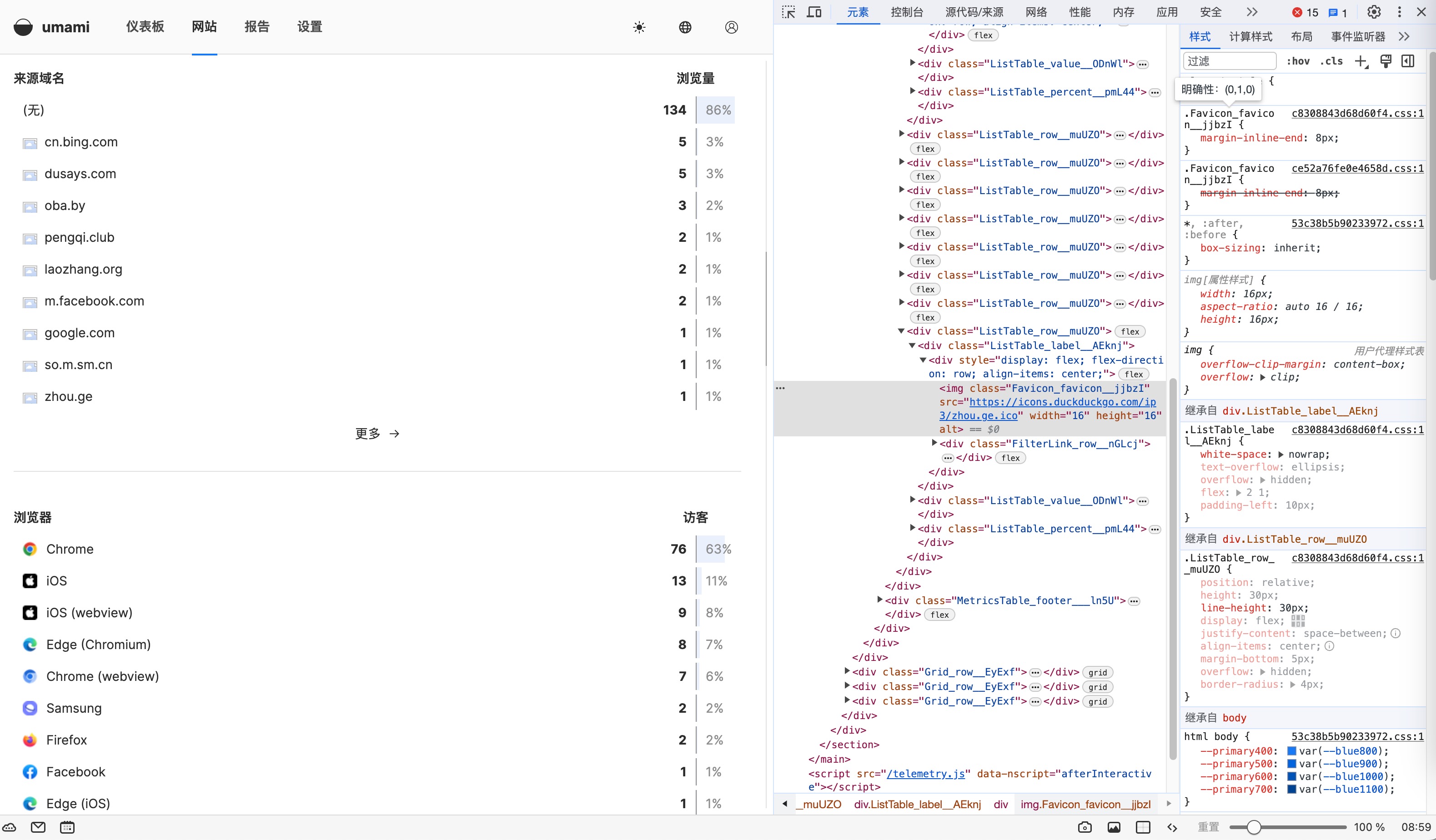Viewport: 1436px width, 840px height.
Task: Open the mail icon in the status bar
Action: tap(38, 827)
